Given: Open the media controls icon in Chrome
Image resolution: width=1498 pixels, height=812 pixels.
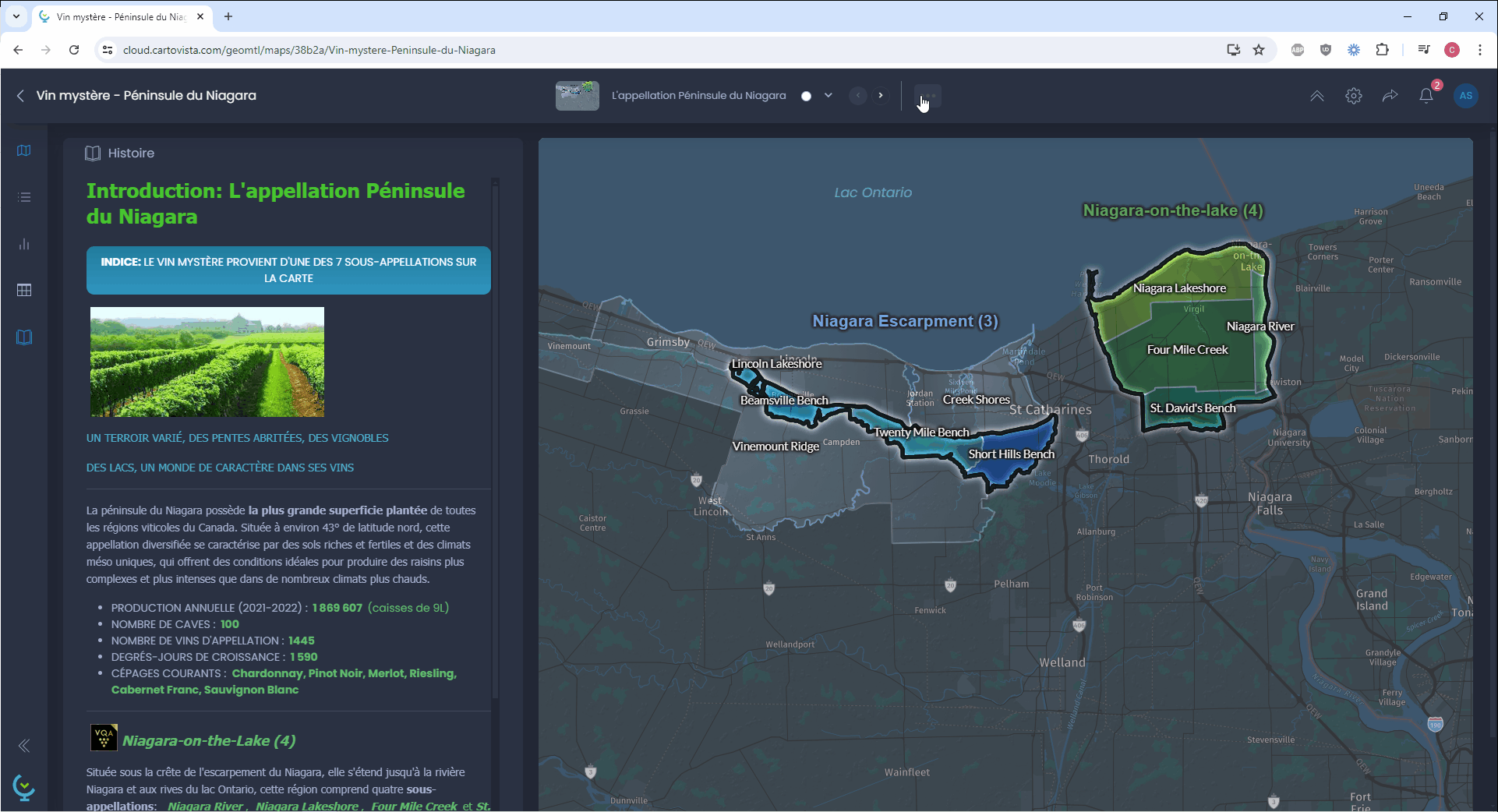Looking at the screenshot, I should click(x=1424, y=50).
